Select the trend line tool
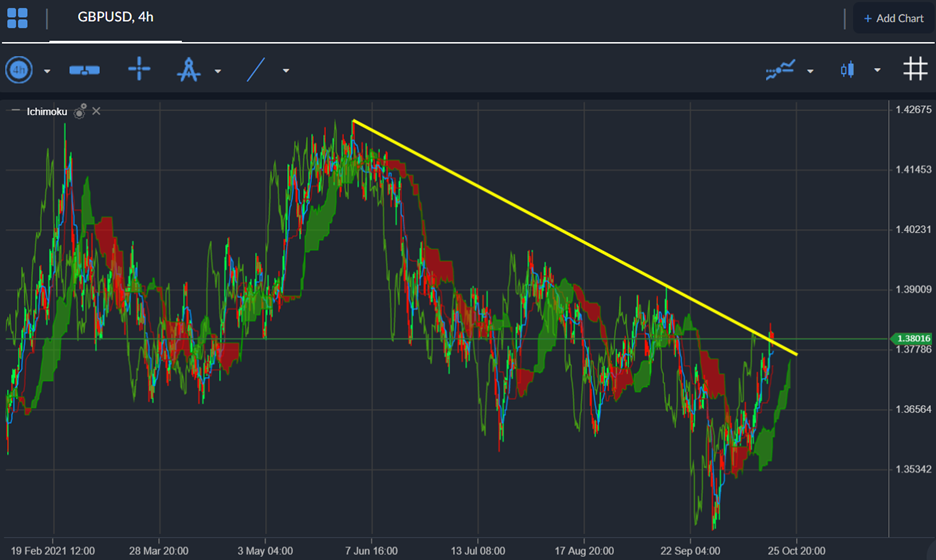Viewport: 936px width, 560px height. pos(256,70)
